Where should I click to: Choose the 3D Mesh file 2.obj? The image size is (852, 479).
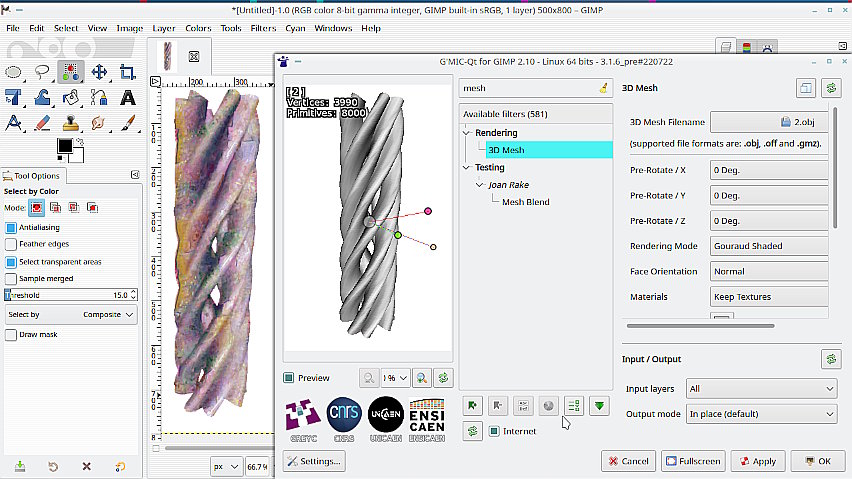769,122
